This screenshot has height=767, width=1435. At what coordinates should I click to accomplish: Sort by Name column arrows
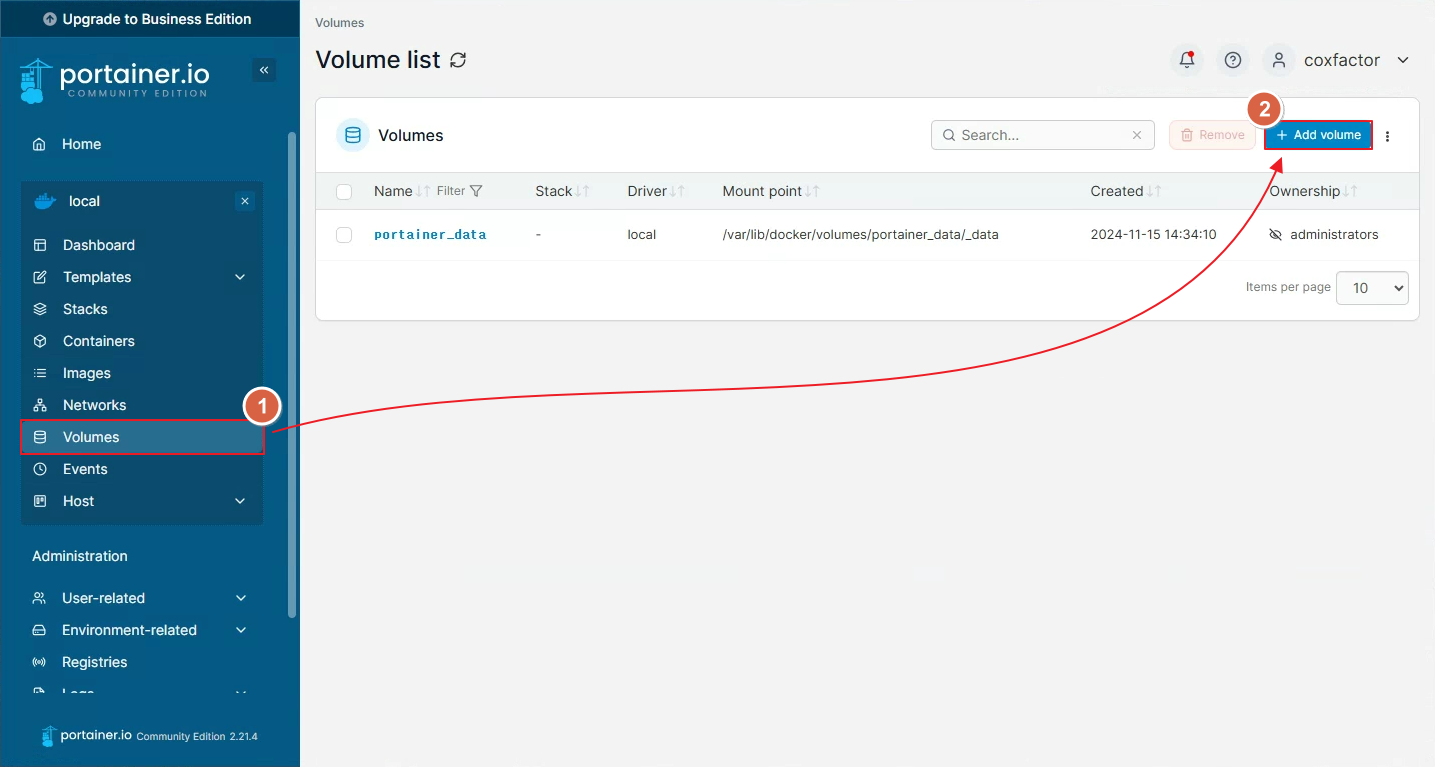(x=423, y=191)
